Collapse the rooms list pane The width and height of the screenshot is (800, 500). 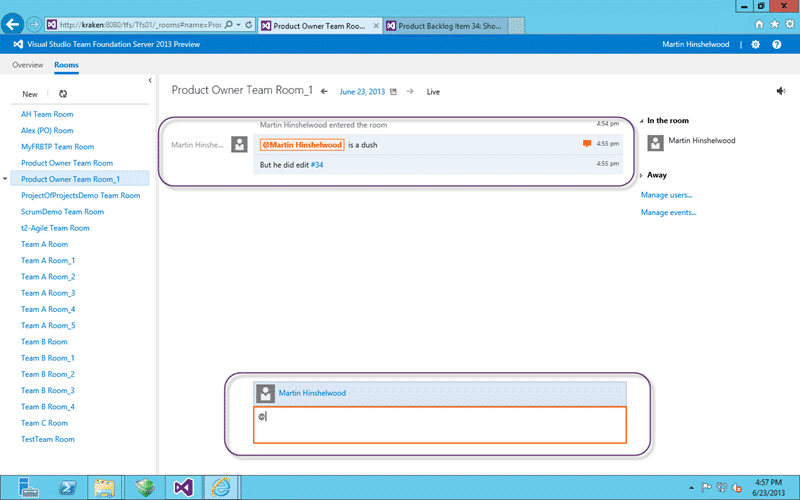click(x=150, y=80)
